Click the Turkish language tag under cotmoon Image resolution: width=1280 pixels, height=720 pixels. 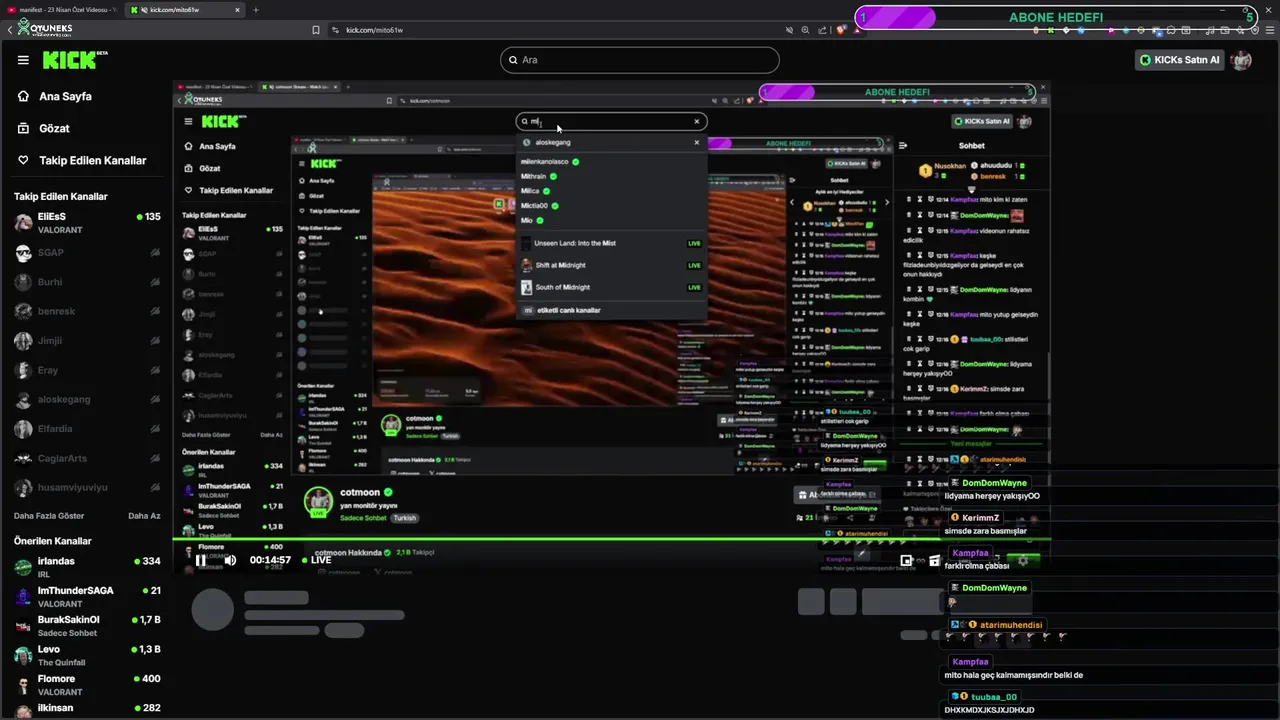pyautogui.click(x=404, y=518)
